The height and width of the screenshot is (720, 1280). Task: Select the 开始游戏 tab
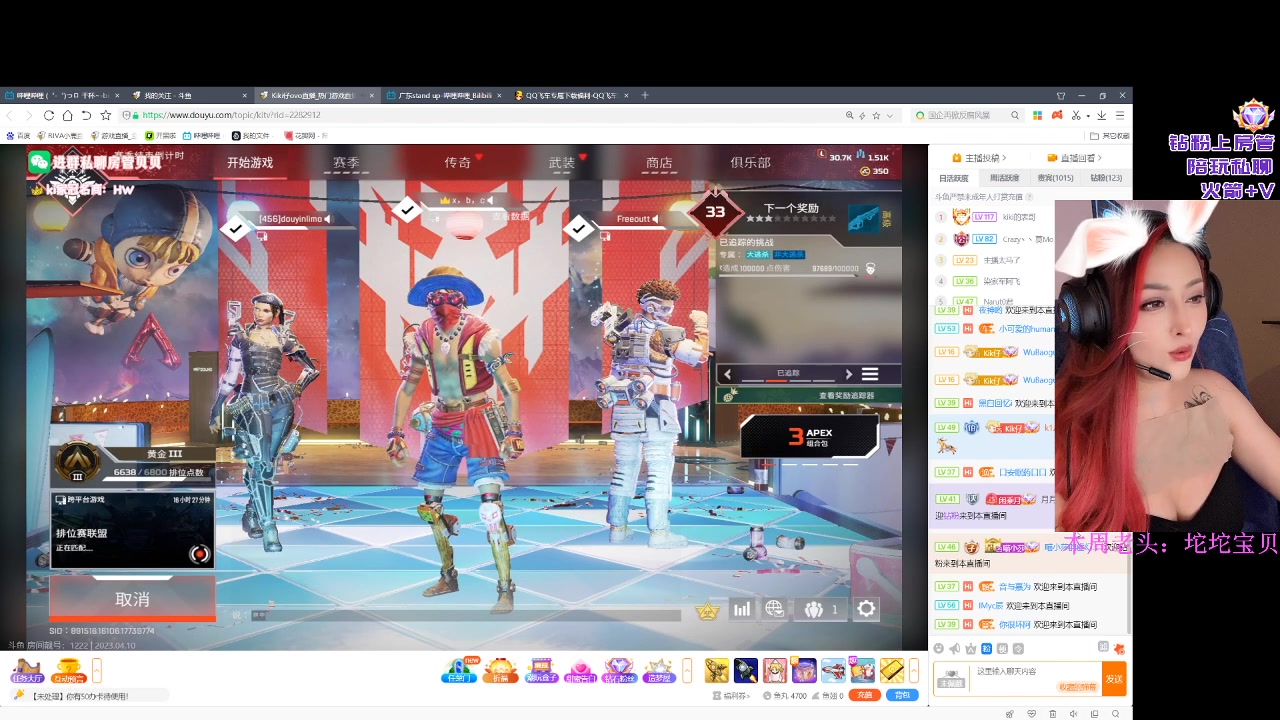click(250, 162)
